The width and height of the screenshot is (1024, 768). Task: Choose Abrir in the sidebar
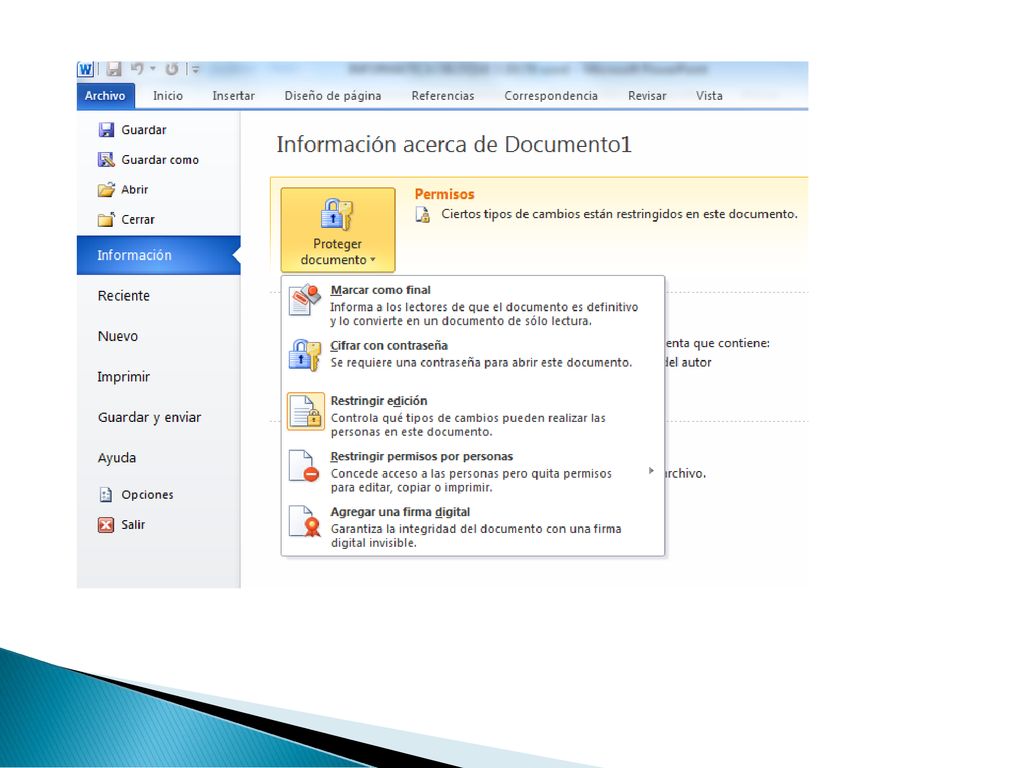coord(135,189)
